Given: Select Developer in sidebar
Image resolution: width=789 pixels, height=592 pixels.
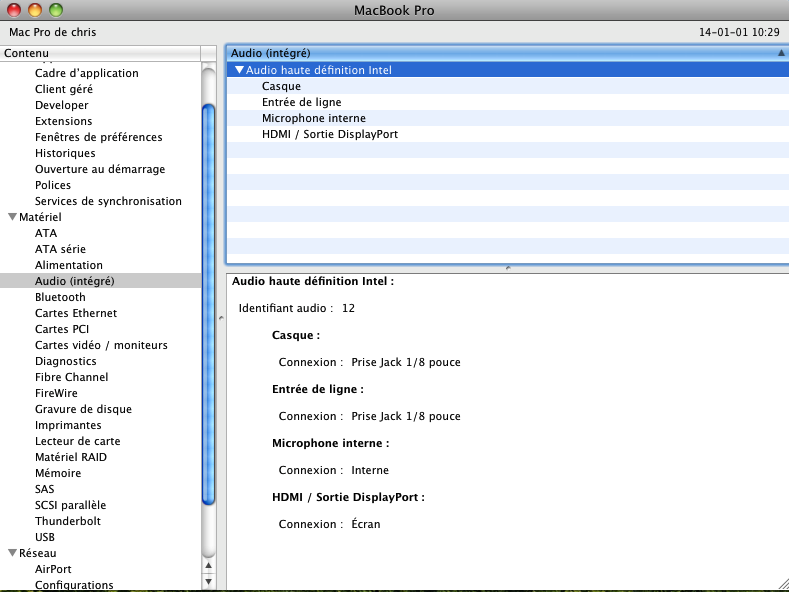Looking at the screenshot, I should click(61, 105).
